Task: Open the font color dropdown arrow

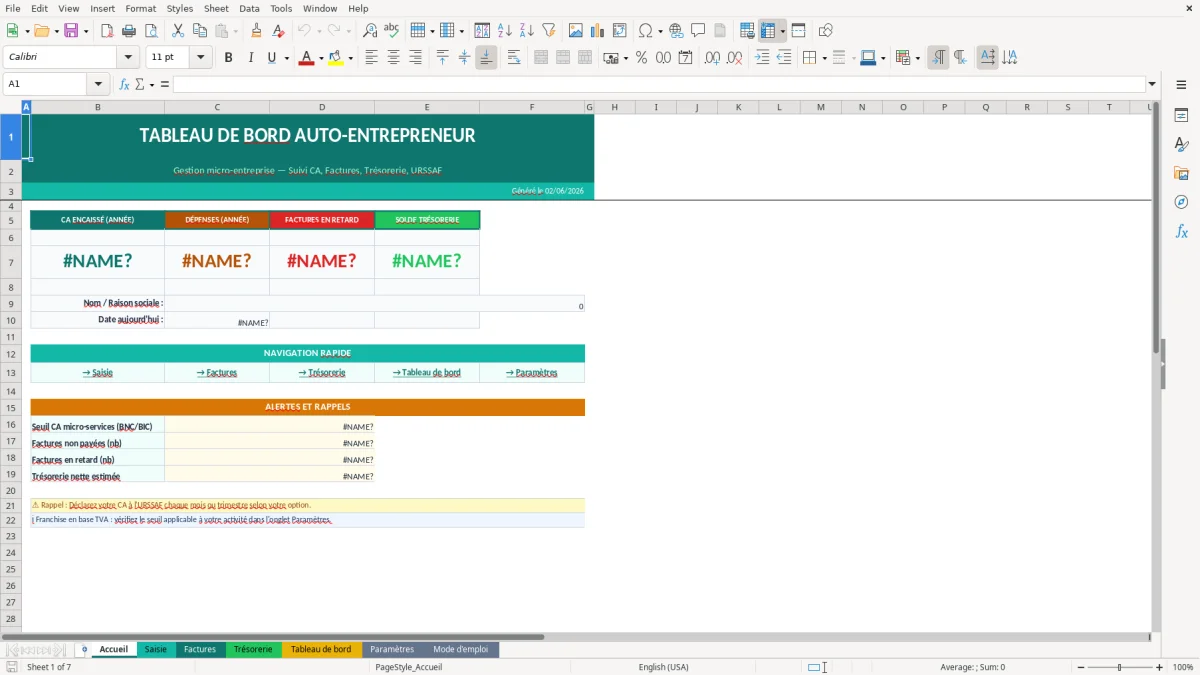Action: (321, 58)
